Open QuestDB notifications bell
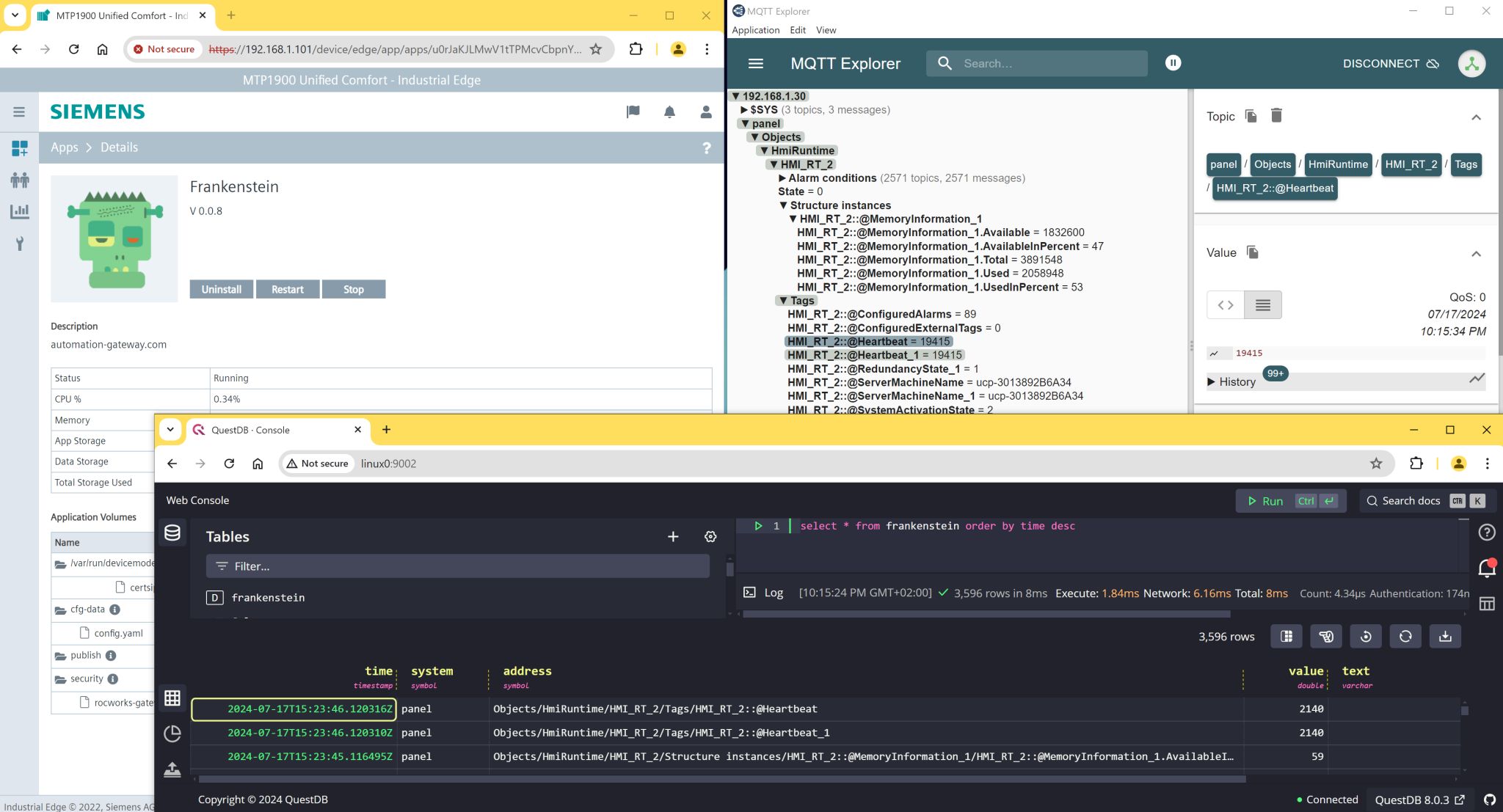The width and height of the screenshot is (1503, 812). click(x=1487, y=568)
